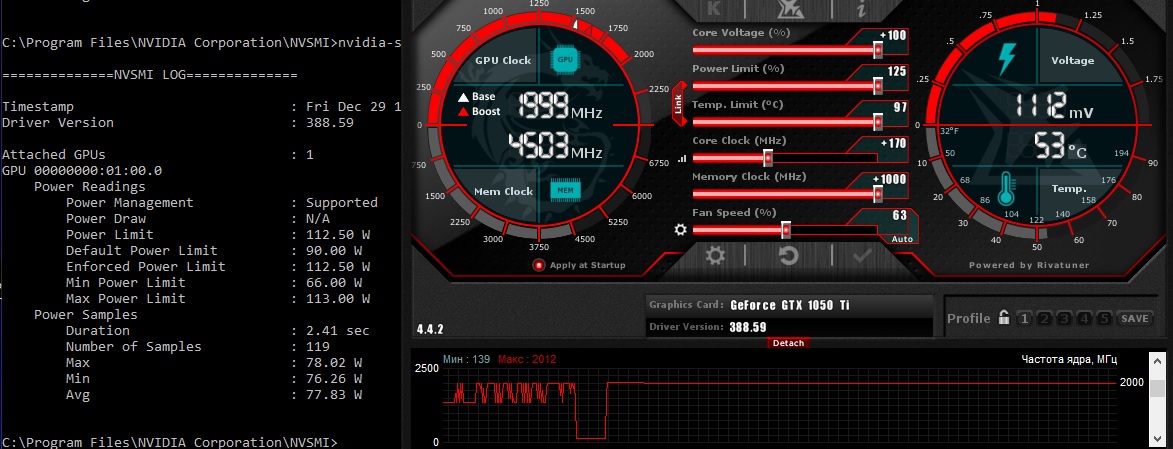Adjust the Power Limit slider handle
Viewport: 1173px width, 449px height.
pyautogui.click(x=878, y=86)
